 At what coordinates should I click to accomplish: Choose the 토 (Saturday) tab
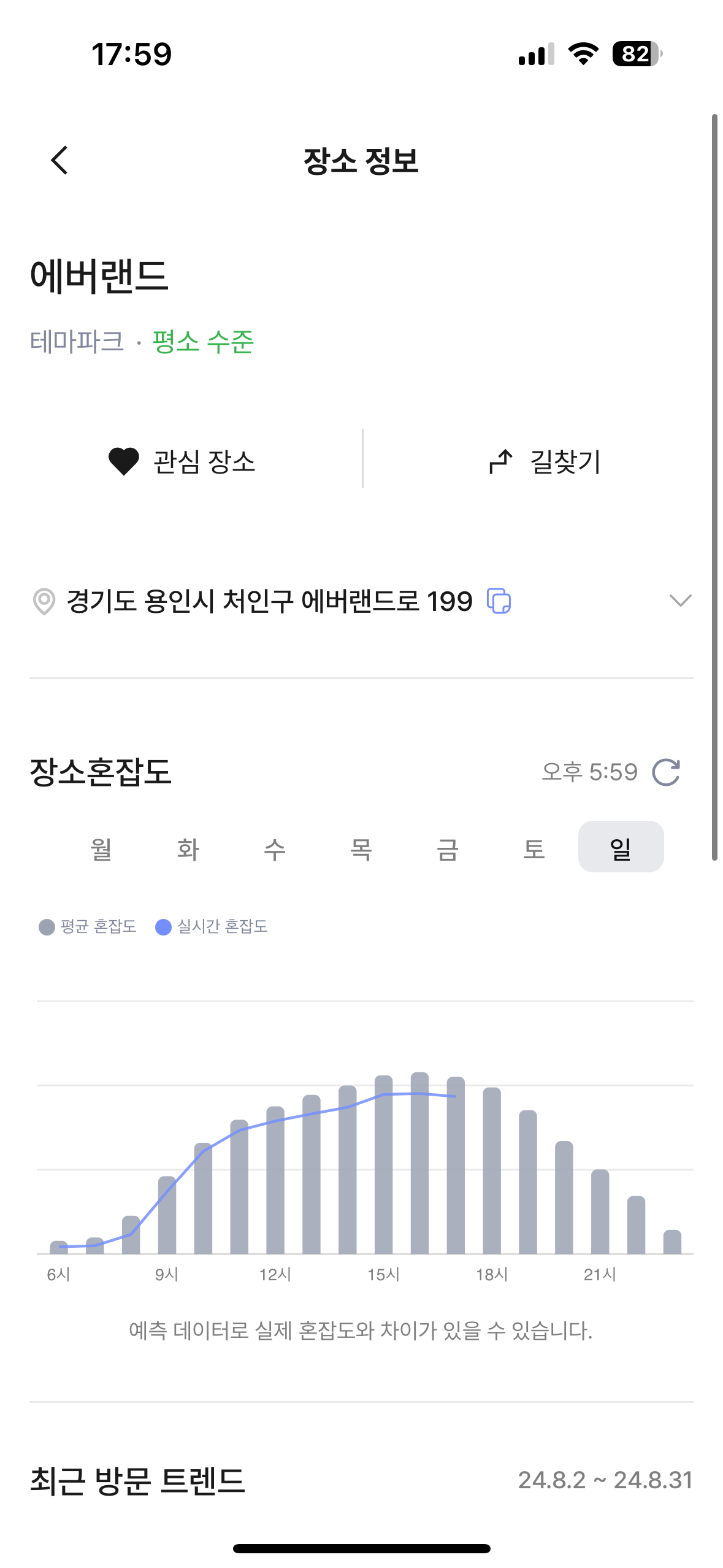pos(534,849)
